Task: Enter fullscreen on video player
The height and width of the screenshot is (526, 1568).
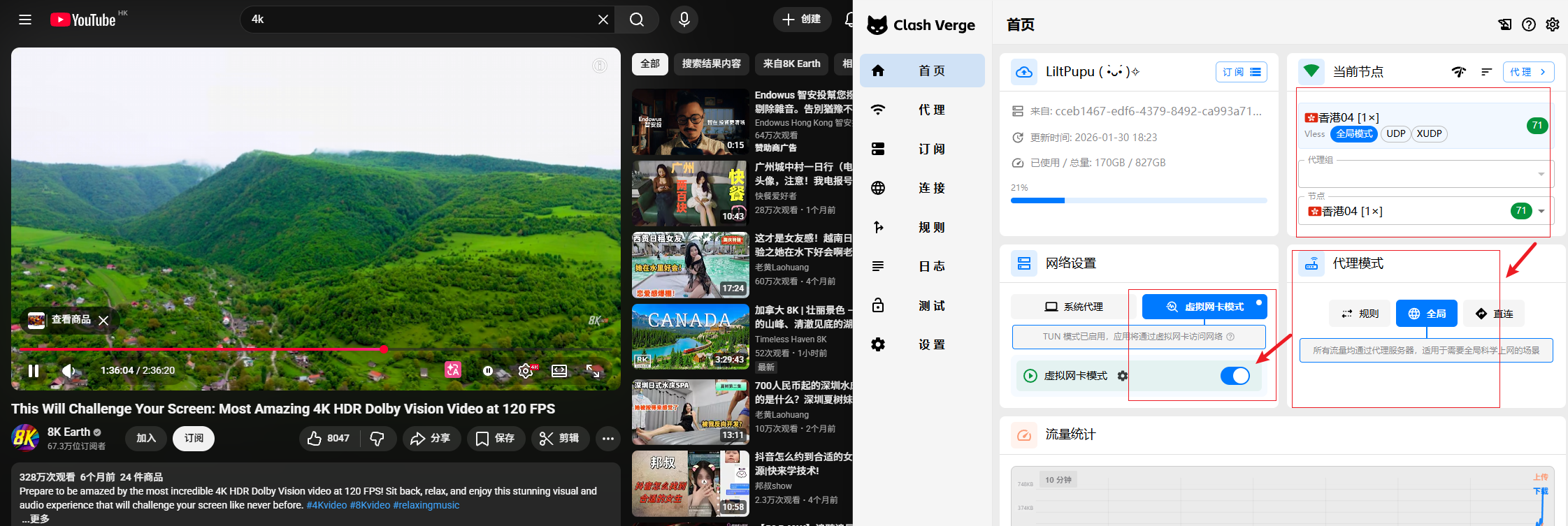Action: click(x=593, y=371)
